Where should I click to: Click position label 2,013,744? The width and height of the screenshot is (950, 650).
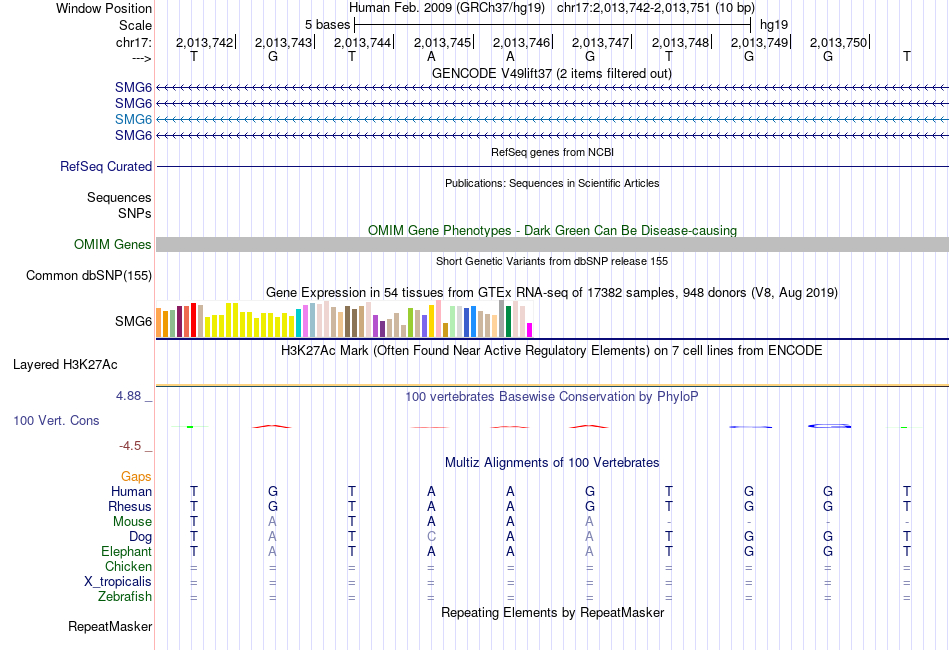[x=362, y=42]
